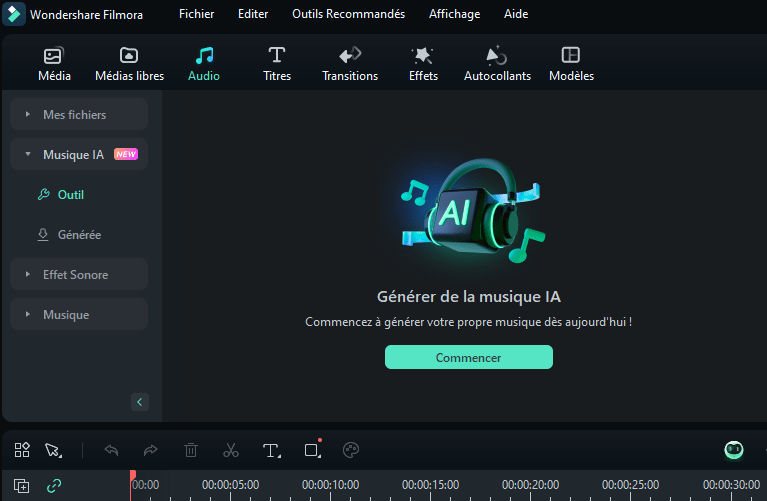Open the Effets tab

pos(423,64)
